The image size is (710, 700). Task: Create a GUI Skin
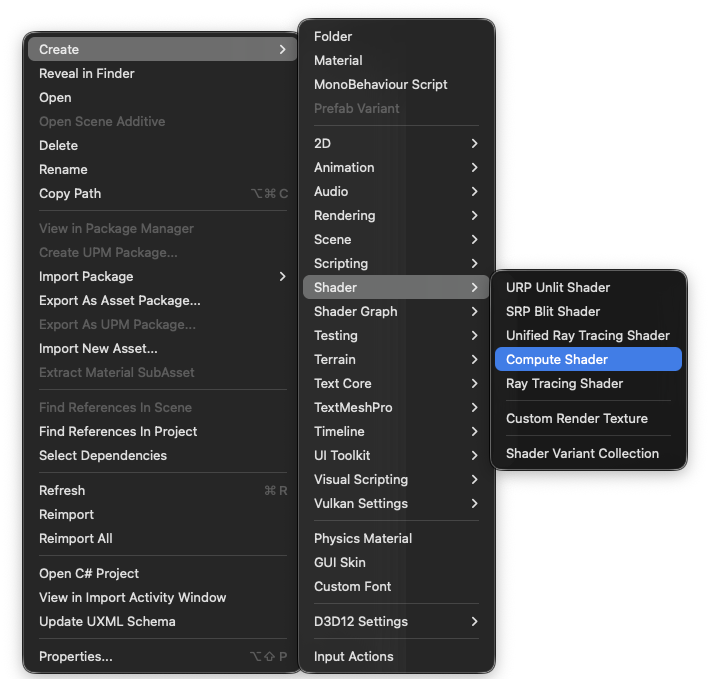396,562
